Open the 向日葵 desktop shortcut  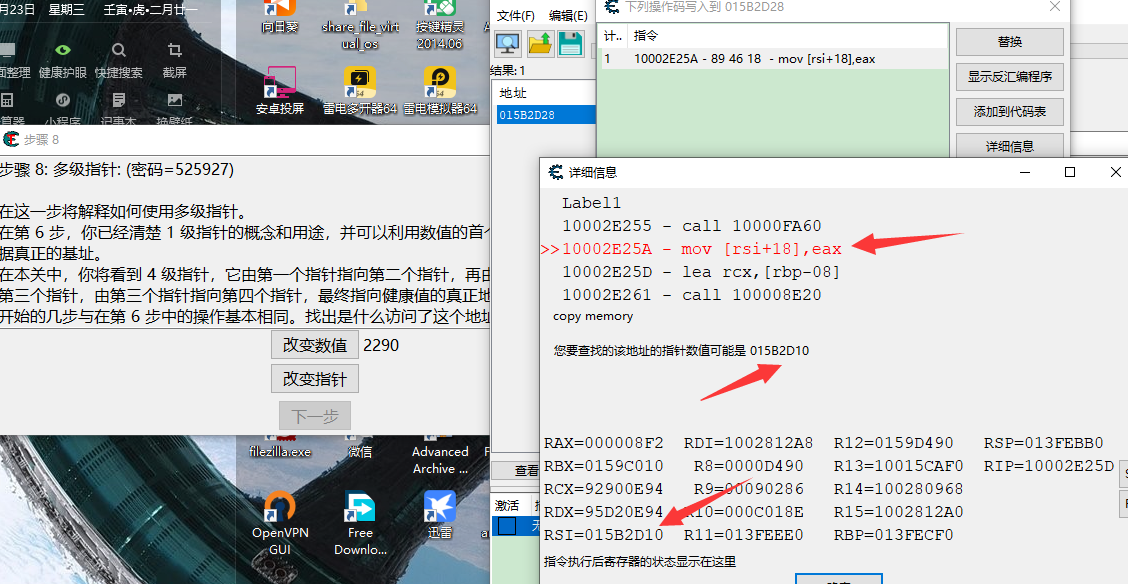click(x=280, y=17)
